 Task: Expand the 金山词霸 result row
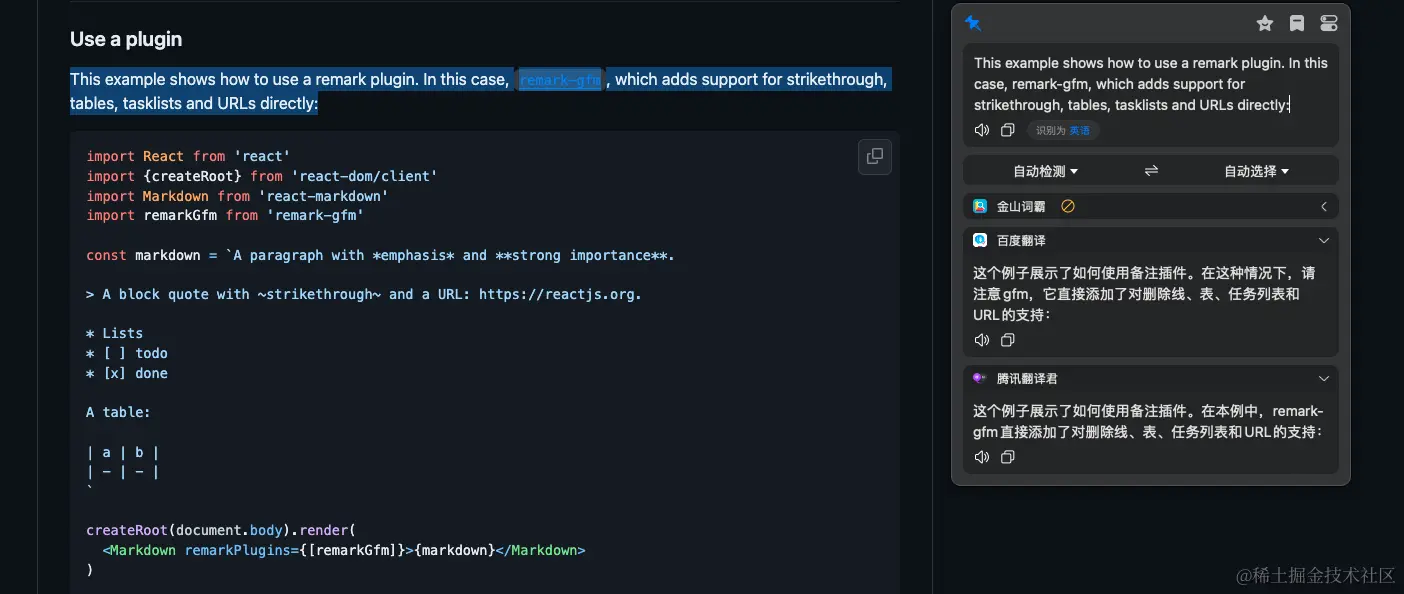(x=1323, y=206)
